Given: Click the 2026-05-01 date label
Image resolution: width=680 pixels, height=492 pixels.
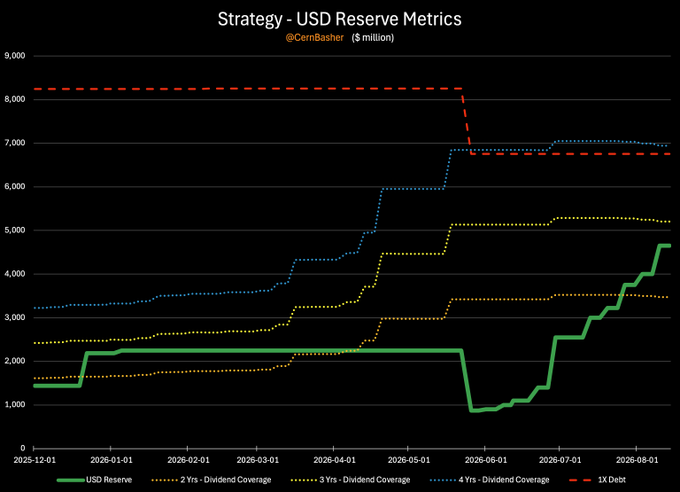Looking at the screenshot, I should coord(409,460).
